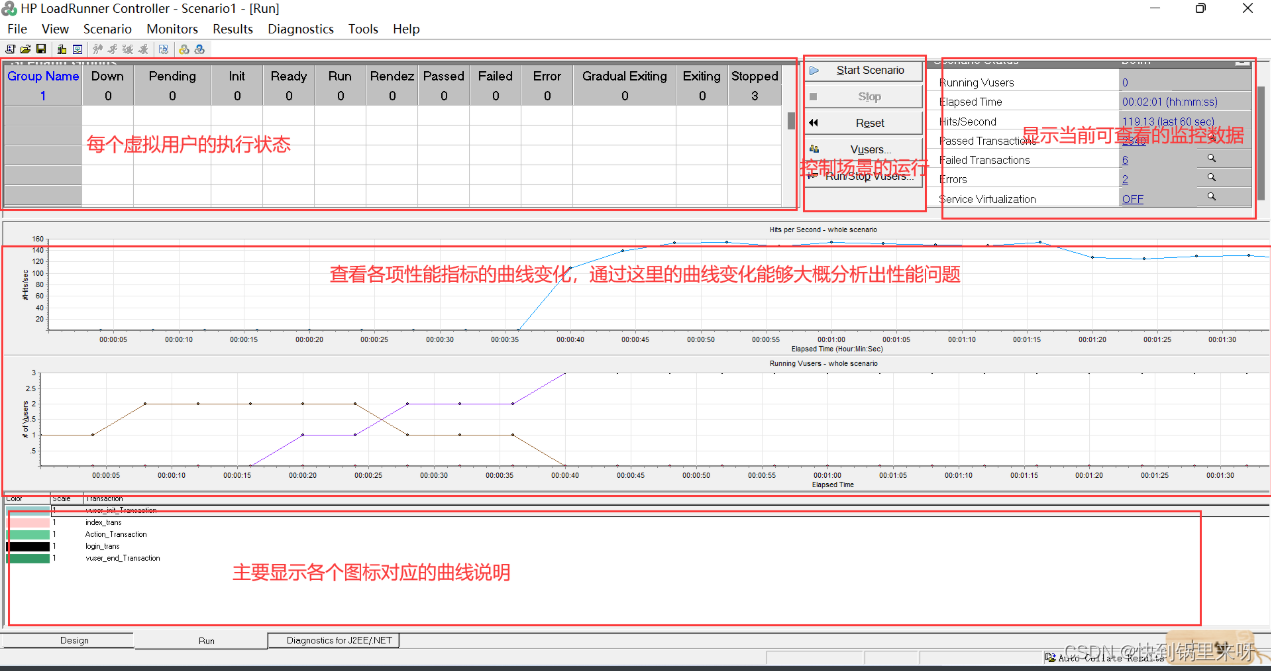Screen dimensions: 1271x671
Task: Click the Passed column header
Action: coord(444,76)
